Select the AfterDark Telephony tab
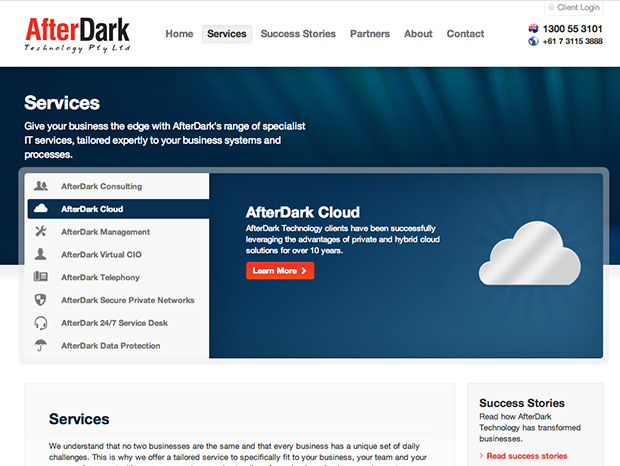The image size is (620, 466). click(x=117, y=277)
